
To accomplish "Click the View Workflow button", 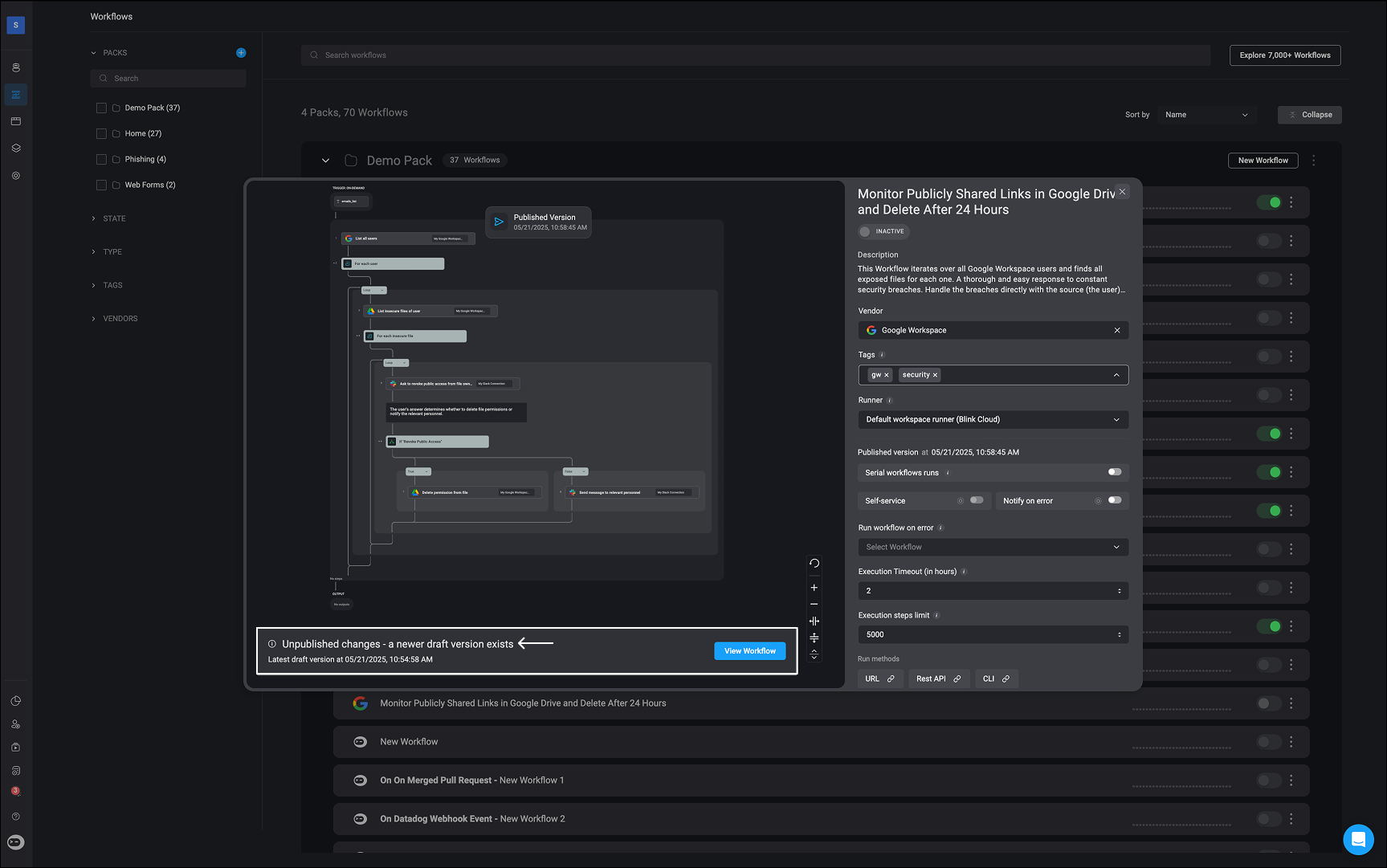I will (x=749, y=651).
